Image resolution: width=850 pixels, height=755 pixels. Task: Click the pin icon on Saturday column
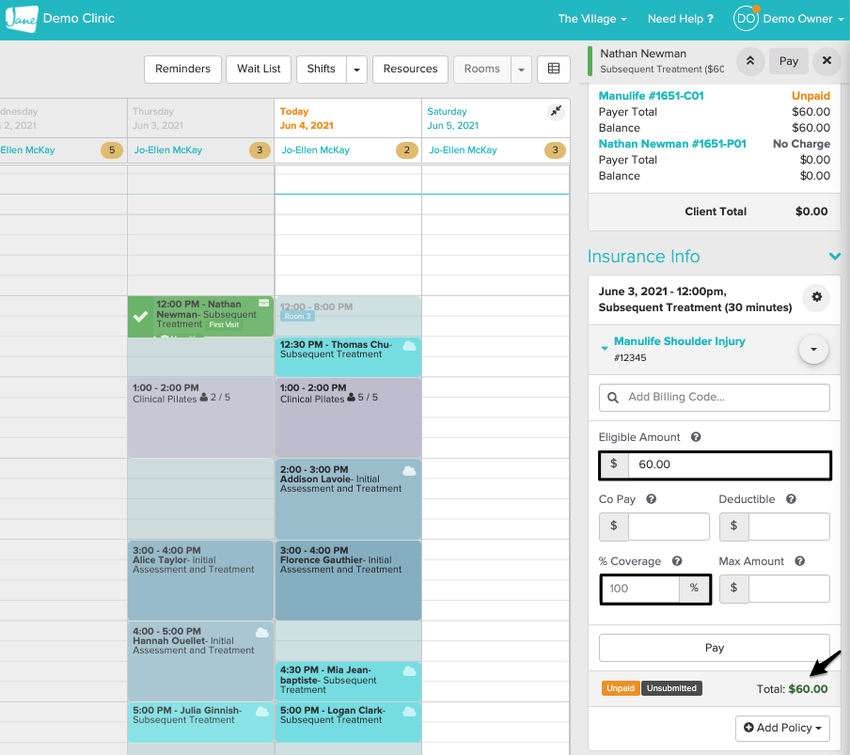(557, 112)
